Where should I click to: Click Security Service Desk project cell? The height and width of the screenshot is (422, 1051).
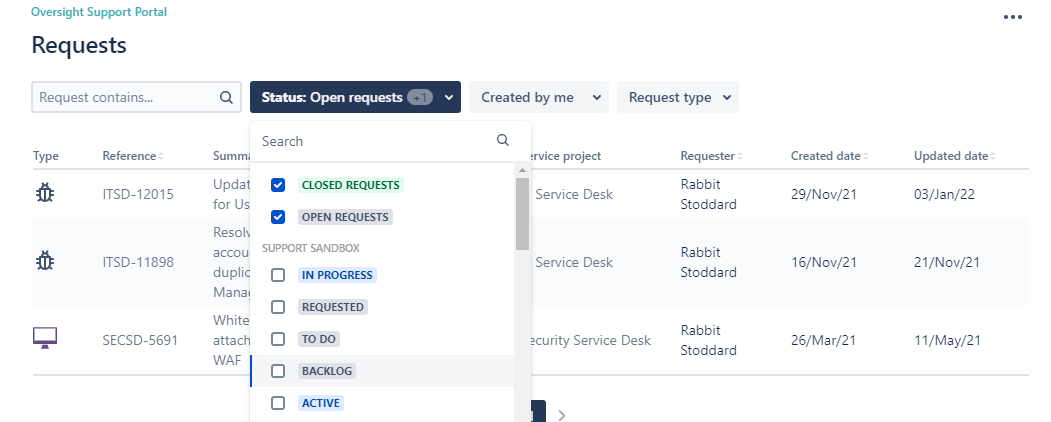tap(589, 340)
